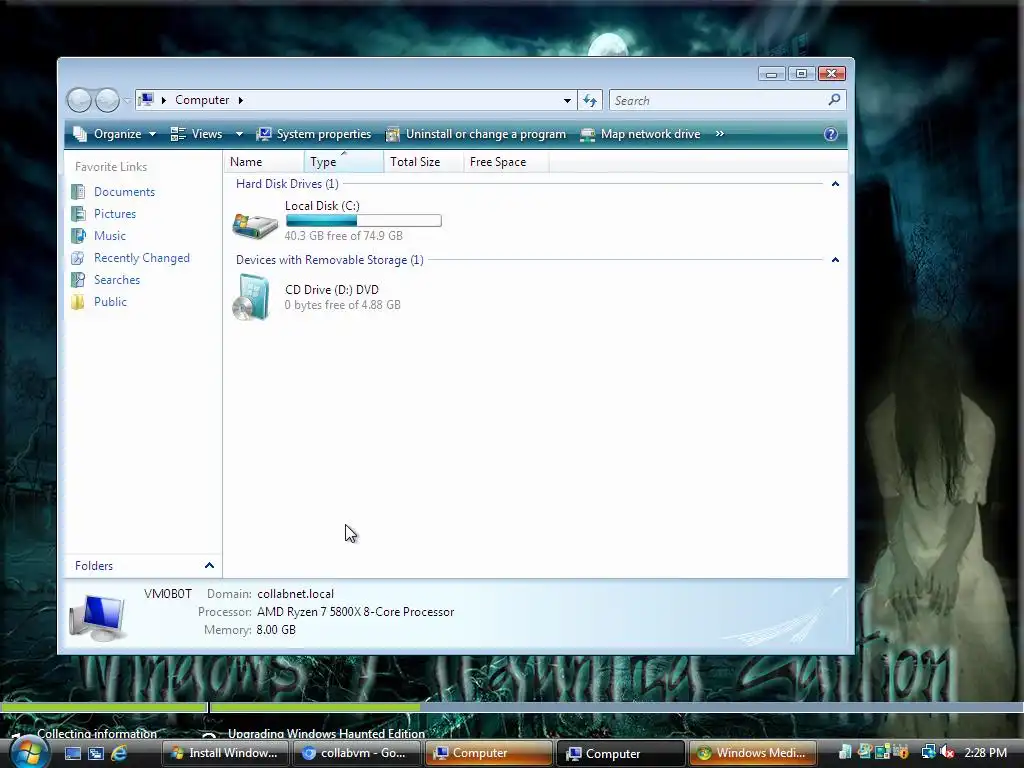Click in the Search input field
This screenshot has height=768, width=1024.
click(x=718, y=101)
